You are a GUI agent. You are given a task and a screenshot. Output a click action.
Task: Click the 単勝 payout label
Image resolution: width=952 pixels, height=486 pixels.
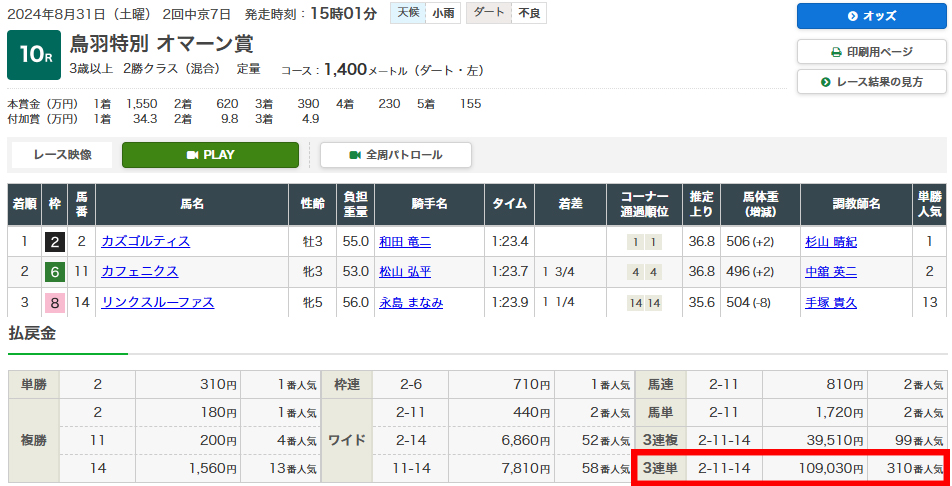(x=34, y=385)
